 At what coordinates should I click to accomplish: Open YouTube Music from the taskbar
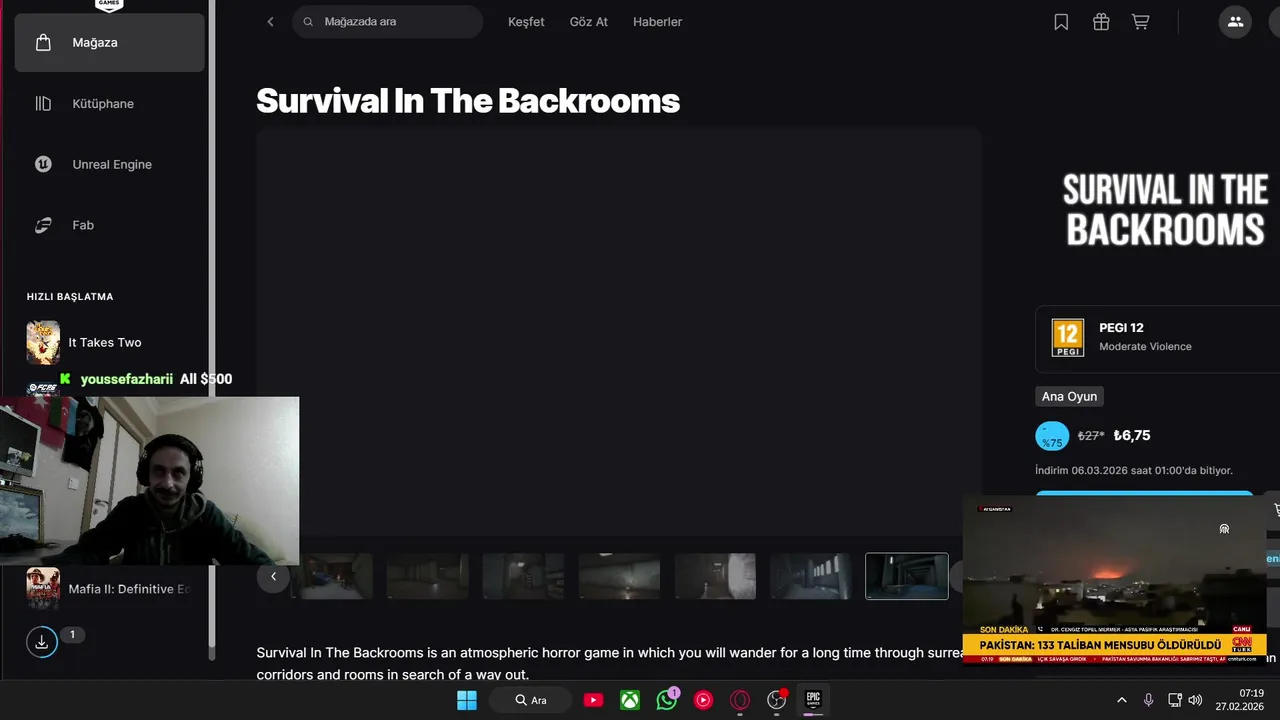coord(703,700)
